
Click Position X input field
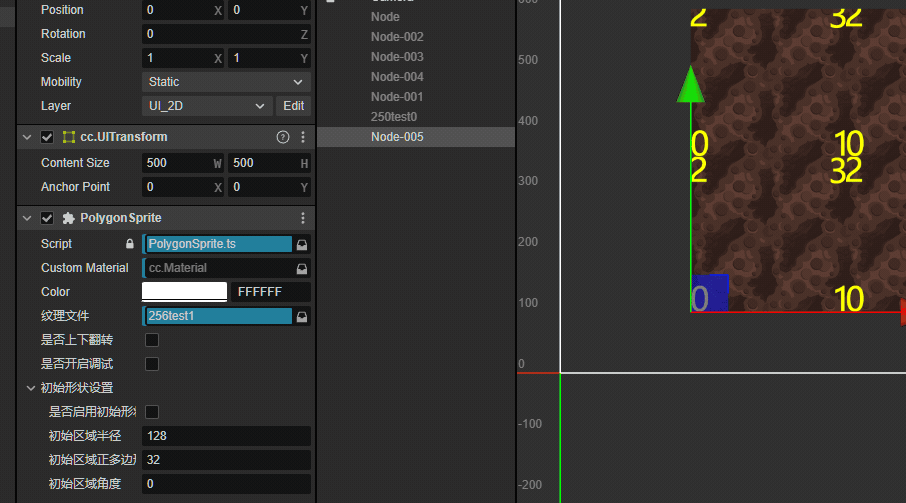click(x=183, y=10)
